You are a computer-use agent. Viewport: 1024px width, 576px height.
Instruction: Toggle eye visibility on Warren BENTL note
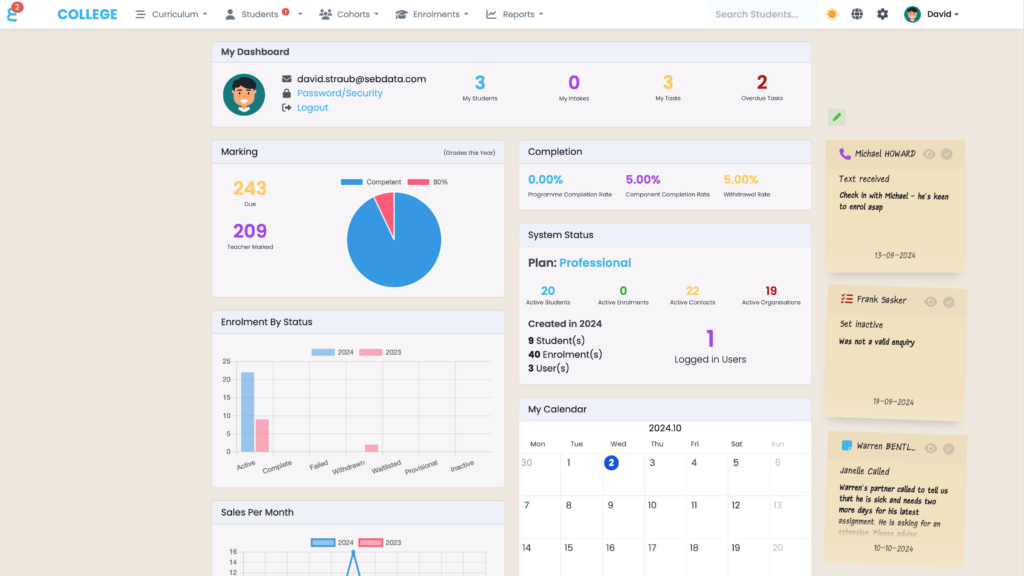click(x=929, y=448)
